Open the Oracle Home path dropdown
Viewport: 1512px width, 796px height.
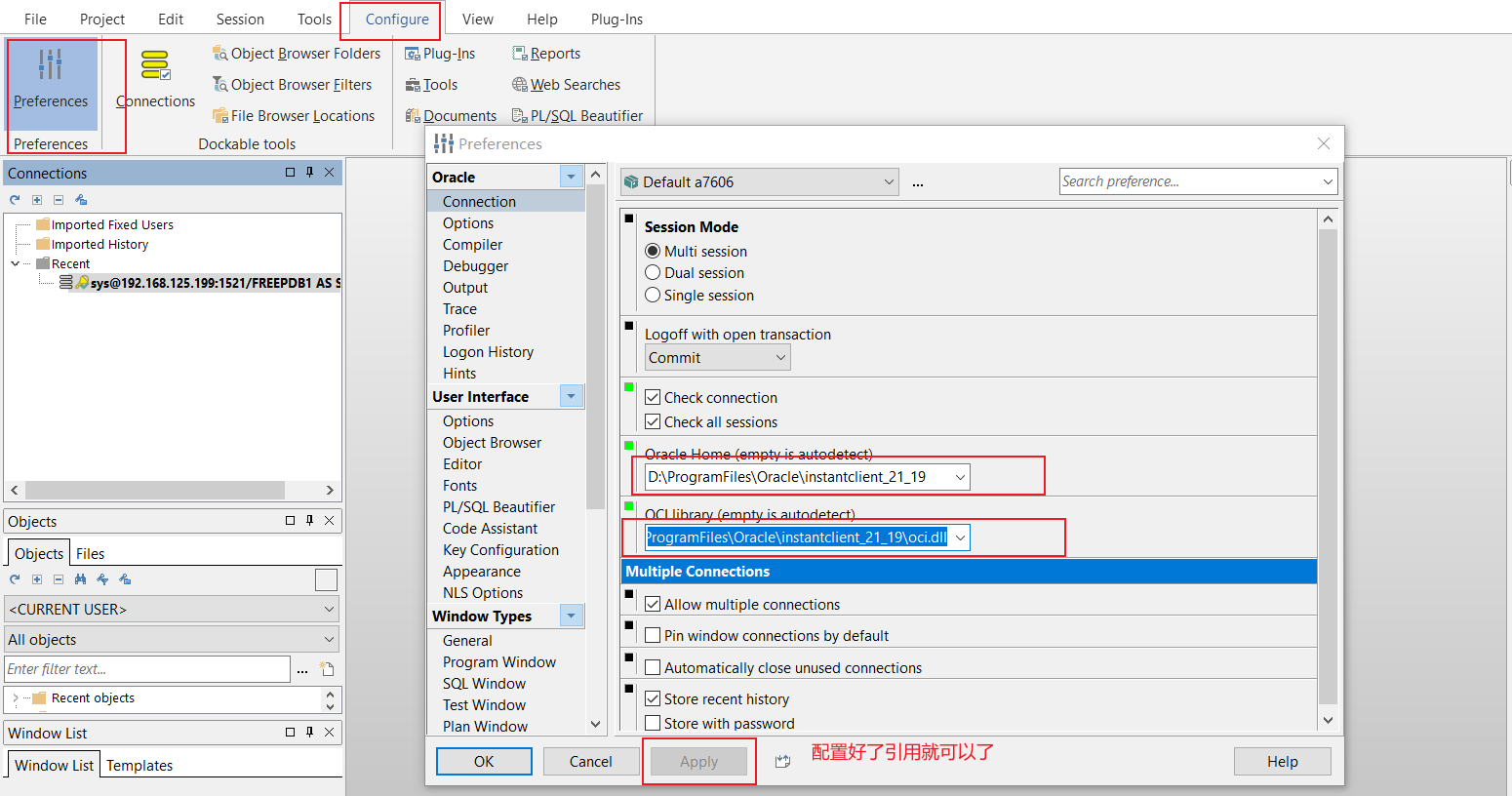coord(961,477)
